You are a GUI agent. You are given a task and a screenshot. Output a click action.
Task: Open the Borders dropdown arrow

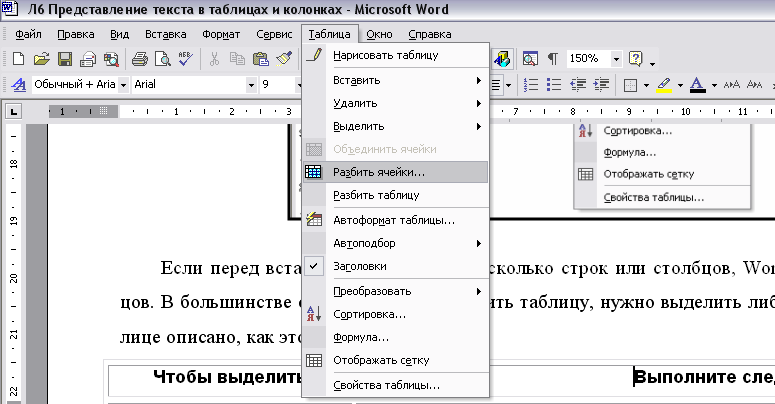[x=646, y=85]
